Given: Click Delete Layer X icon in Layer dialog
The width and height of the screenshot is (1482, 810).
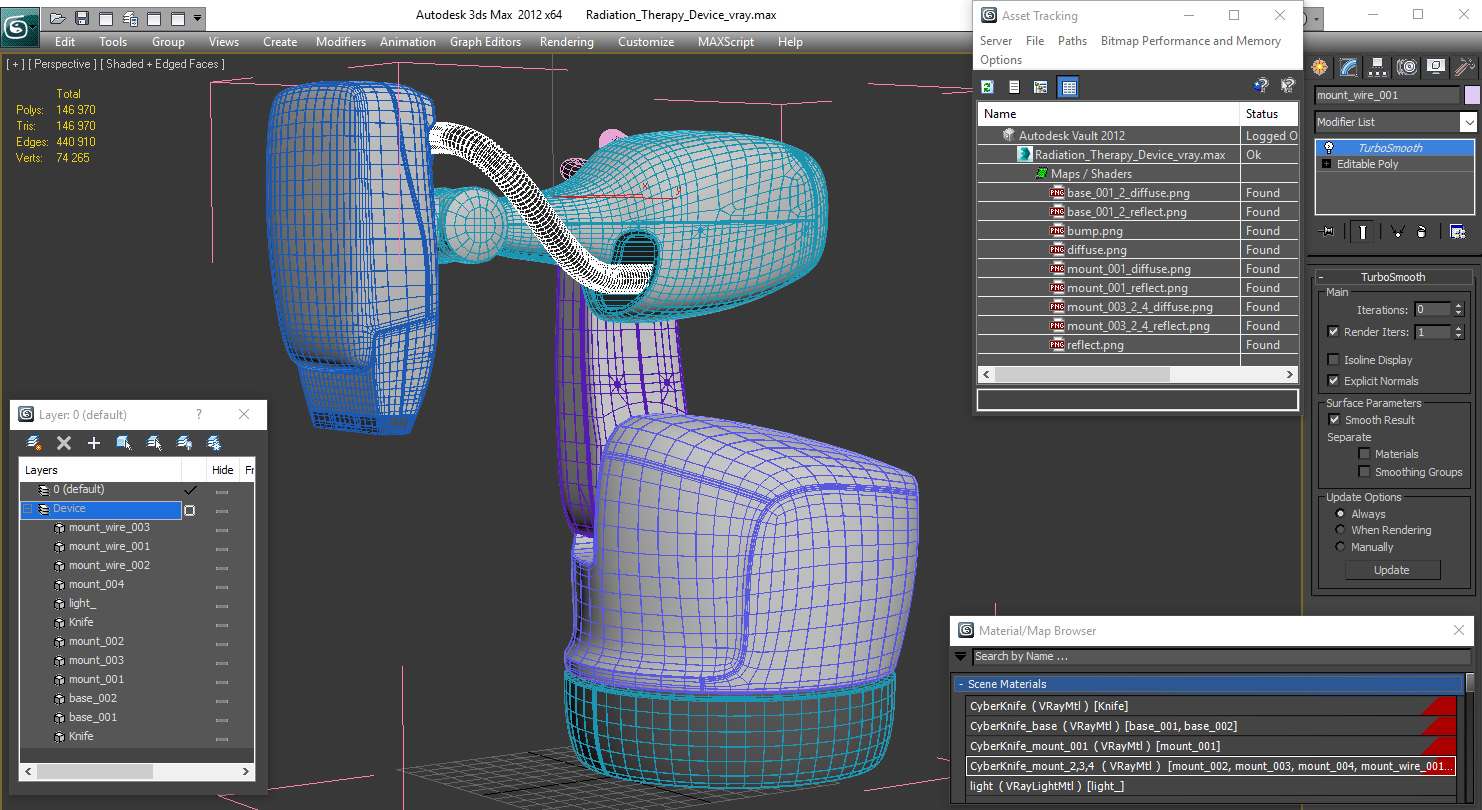Looking at the screenshot, I should [64, 443].
